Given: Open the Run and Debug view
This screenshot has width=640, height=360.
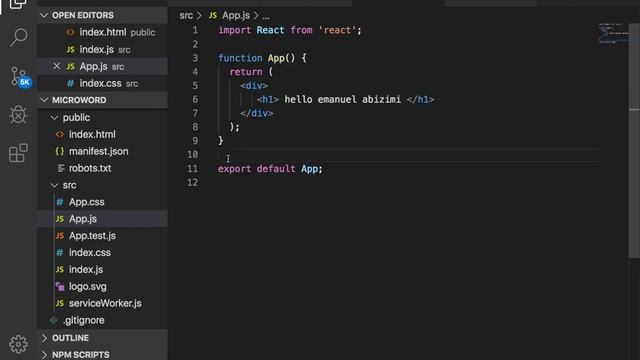Looking at the screenshot, I should 18,115.
